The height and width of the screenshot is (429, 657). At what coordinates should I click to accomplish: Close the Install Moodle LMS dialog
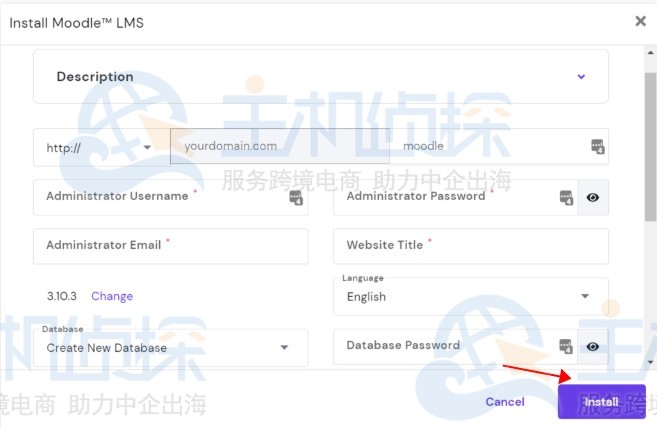point(640,21)
